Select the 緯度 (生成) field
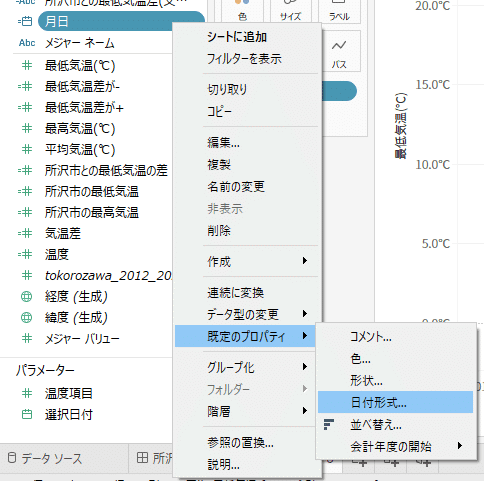This screenshot has width=484, height=481. 76,317
